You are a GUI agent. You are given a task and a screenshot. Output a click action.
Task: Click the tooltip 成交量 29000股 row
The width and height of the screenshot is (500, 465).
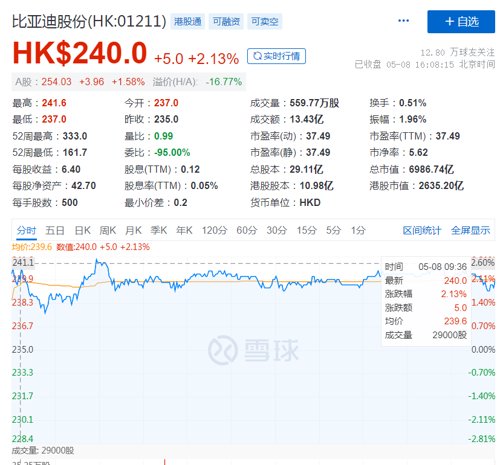click(x=426, y=335)
